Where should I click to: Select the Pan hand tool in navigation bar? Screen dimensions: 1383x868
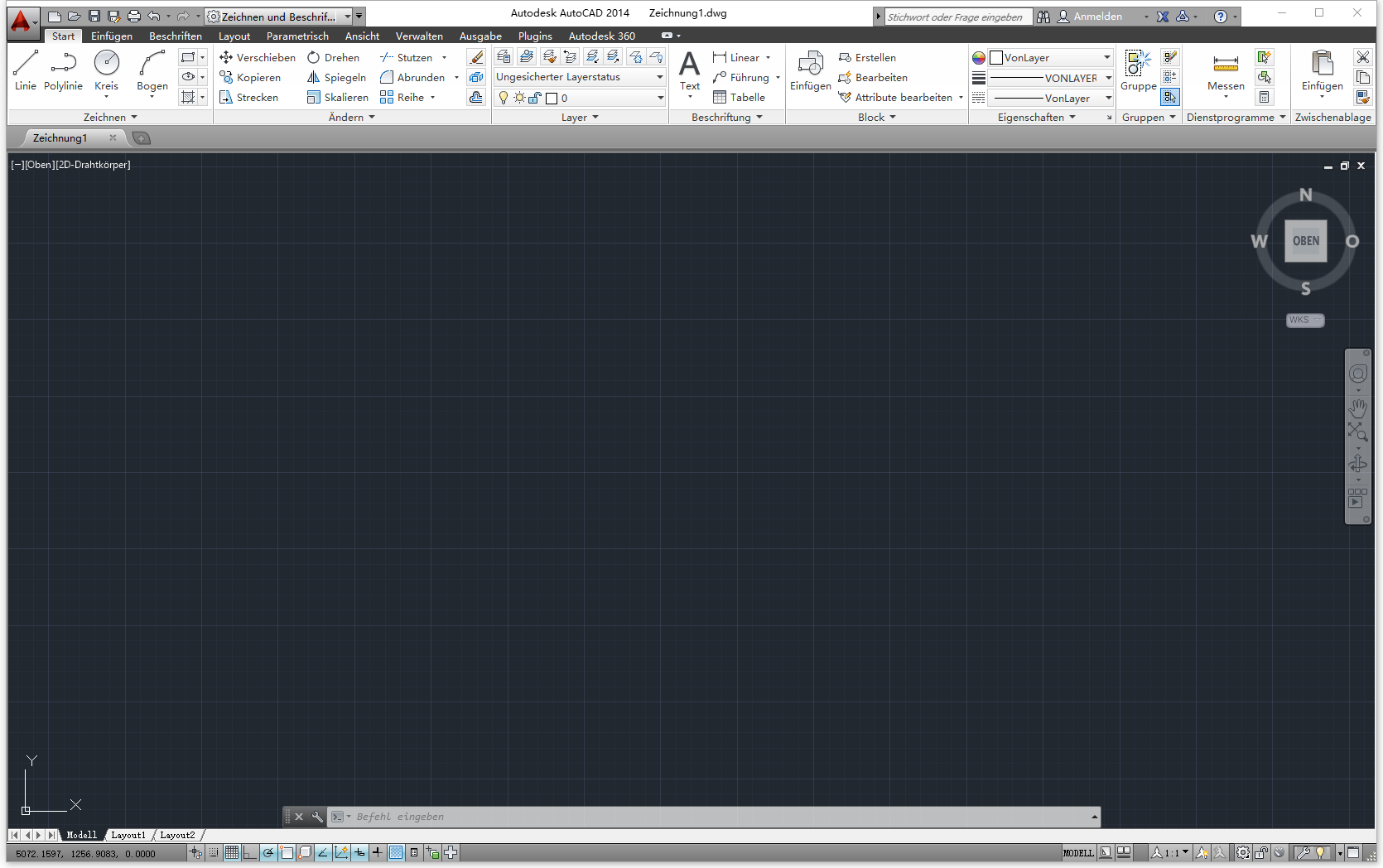tap(1357, 408)
